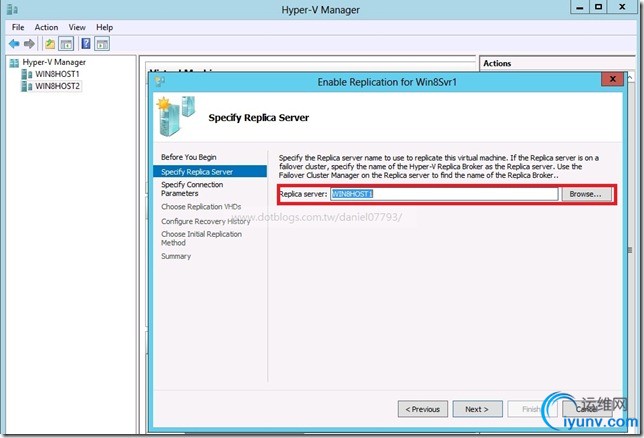The width and height of the screenshot is (644, 438).
Task: Click the < Previous button
Action: pyautogui.click(x=423, y=409)
